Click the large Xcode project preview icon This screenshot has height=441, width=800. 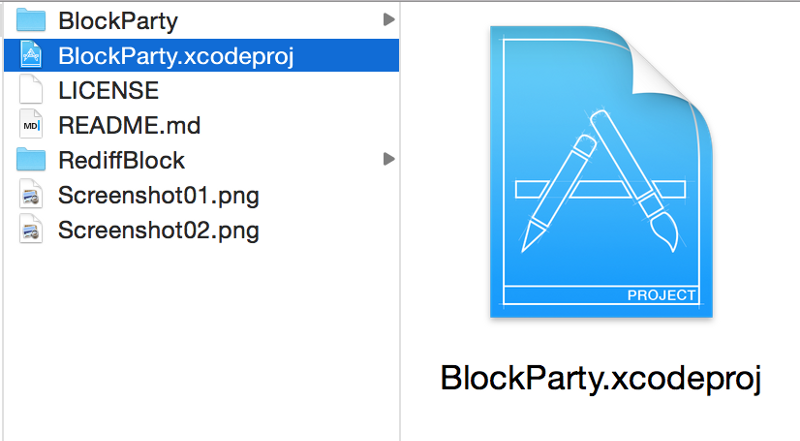click(601, 172)
